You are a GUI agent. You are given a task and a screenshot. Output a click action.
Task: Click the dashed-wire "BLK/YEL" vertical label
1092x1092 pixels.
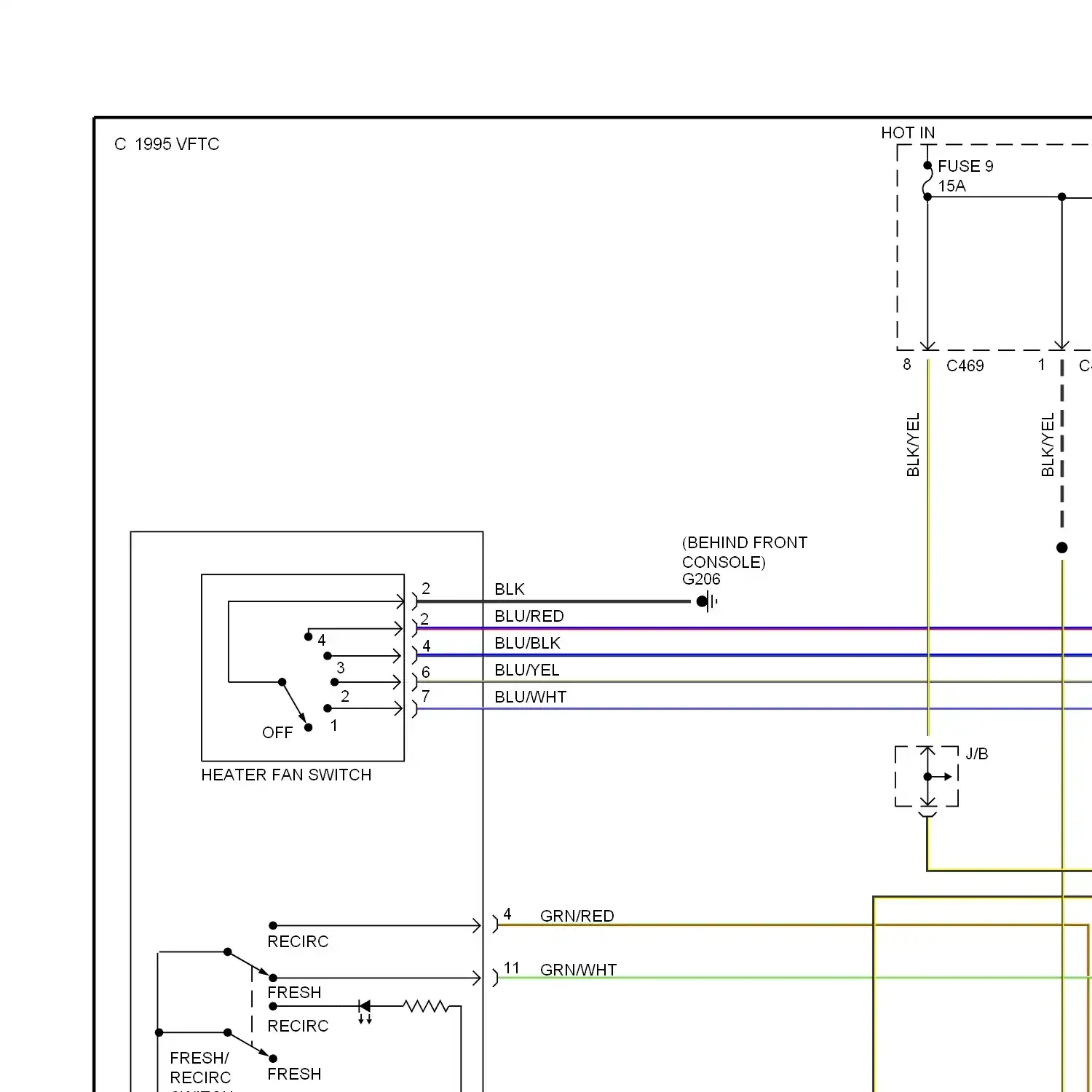(x=1048, y=445)
